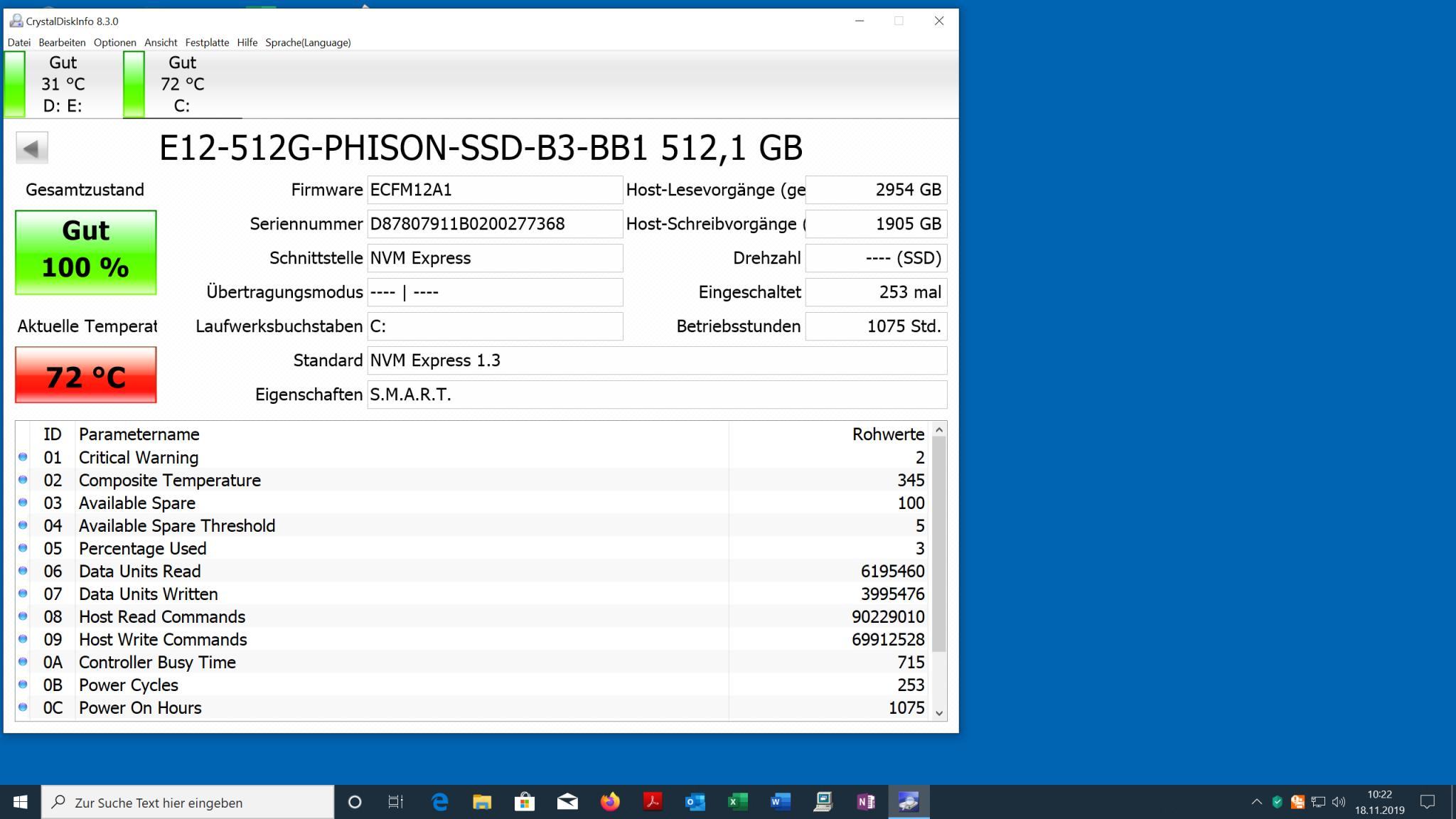The height and width of the screenshot is (819, 1456).
Task: Go to previous disk with back arrow
Action: click(32, 149)
